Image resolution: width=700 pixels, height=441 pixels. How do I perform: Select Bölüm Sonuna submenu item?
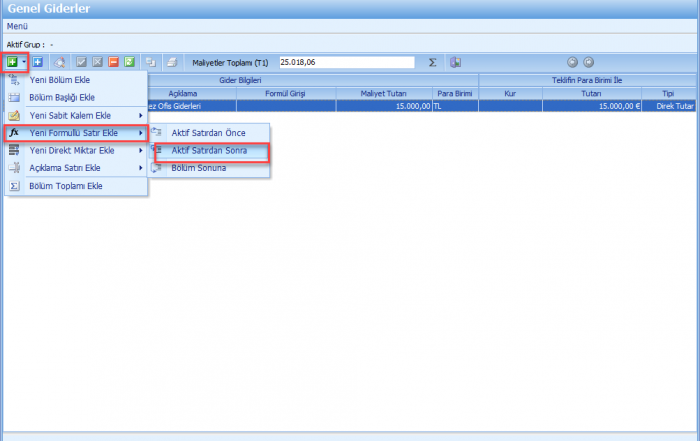click(x=198, y=168)
